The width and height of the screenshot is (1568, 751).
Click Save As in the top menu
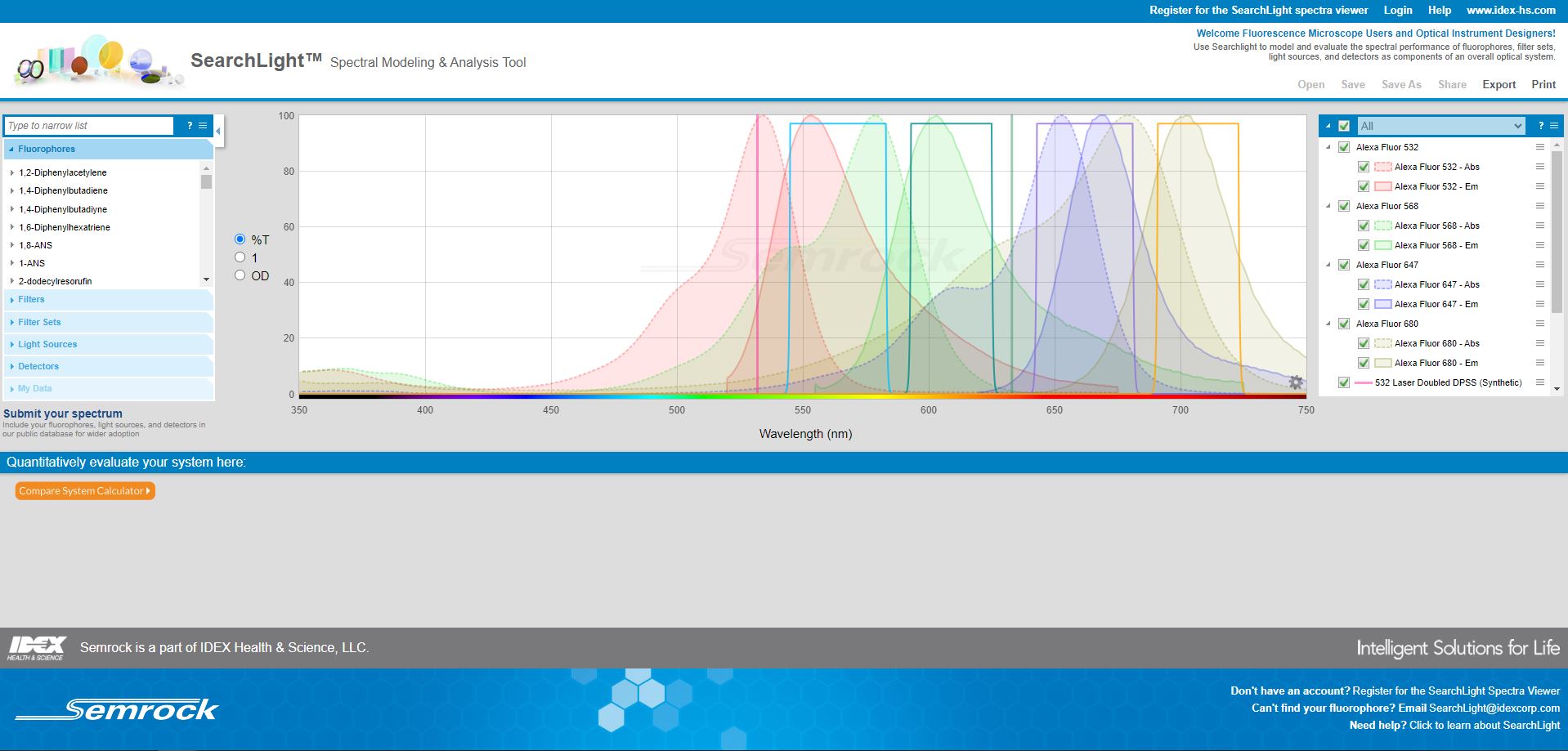click(x=1401, y=84)
